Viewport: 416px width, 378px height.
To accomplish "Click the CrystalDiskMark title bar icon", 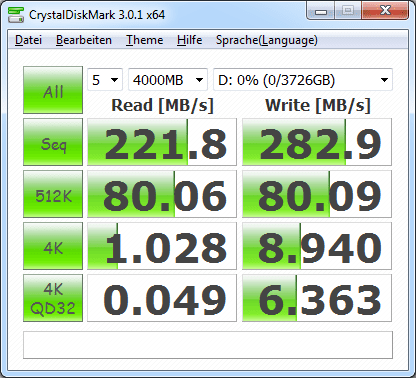I will 16,14.
